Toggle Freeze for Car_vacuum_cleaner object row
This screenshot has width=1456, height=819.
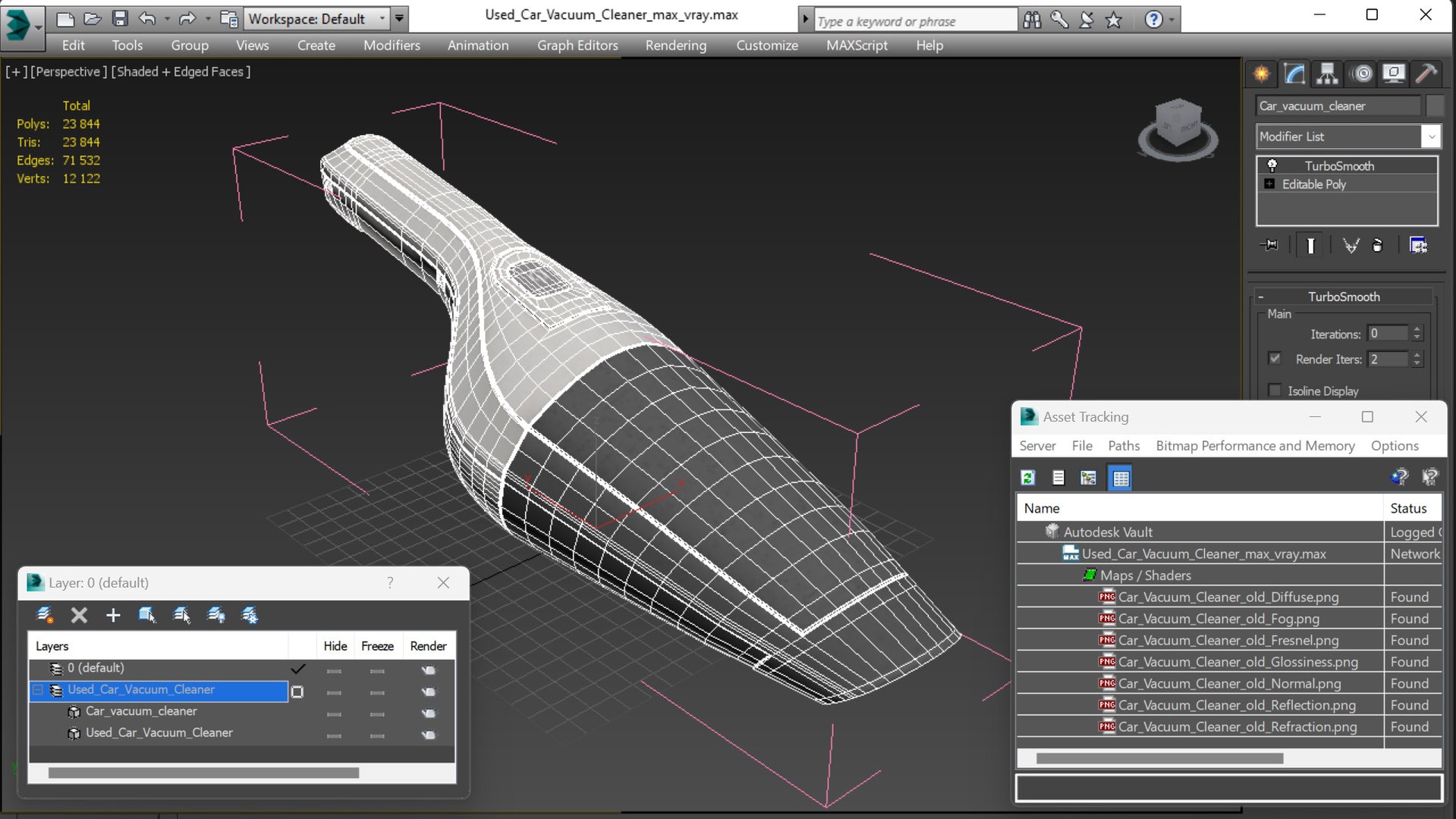click(377, 714)
